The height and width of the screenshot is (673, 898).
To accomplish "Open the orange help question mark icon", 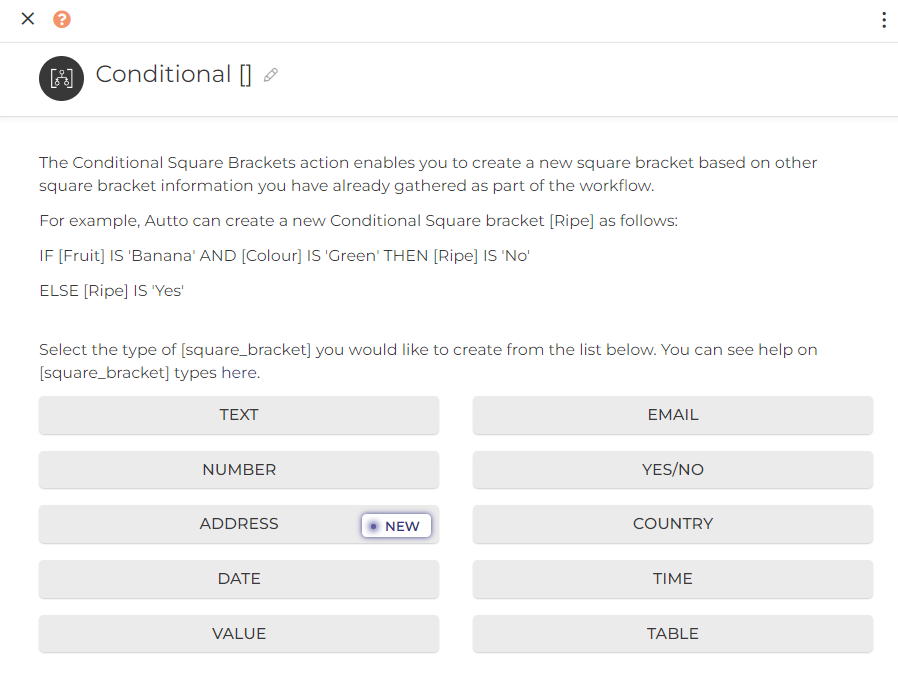I will click(x=61, y=18).
